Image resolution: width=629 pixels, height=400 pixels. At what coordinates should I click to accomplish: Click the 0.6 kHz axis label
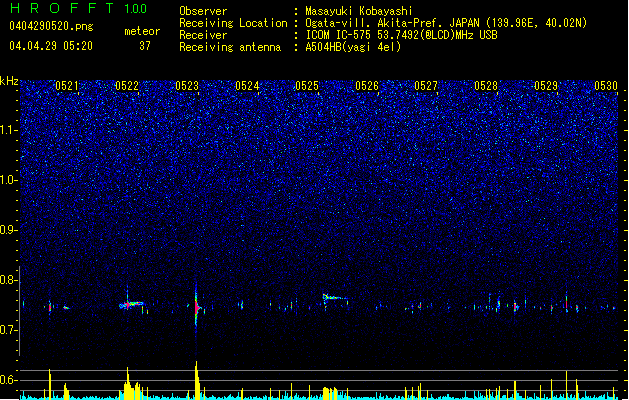coord(9,380)
